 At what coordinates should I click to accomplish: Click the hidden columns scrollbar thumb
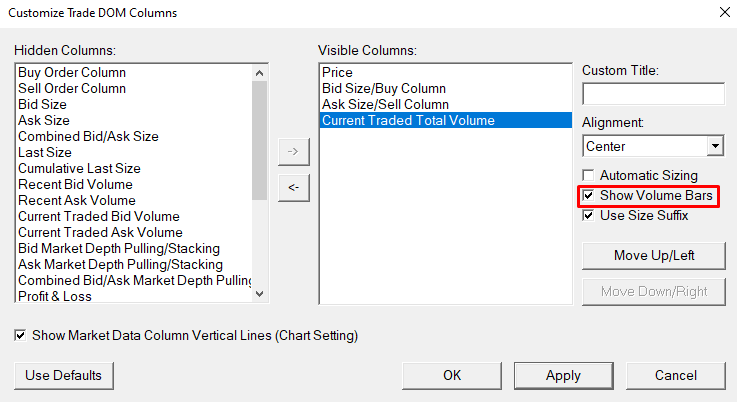click(260, 140)
